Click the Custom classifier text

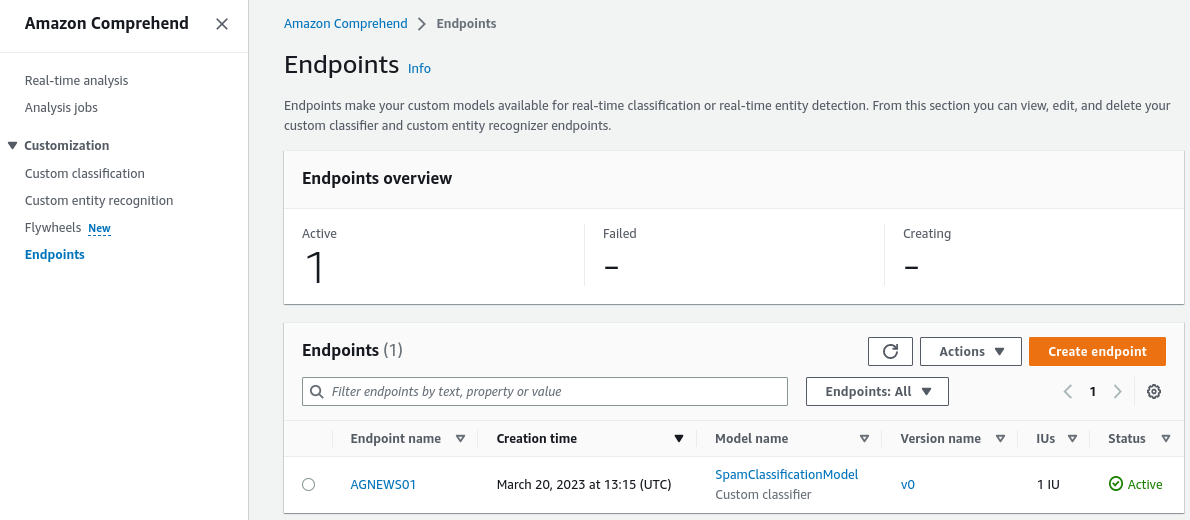coord(763,495)
